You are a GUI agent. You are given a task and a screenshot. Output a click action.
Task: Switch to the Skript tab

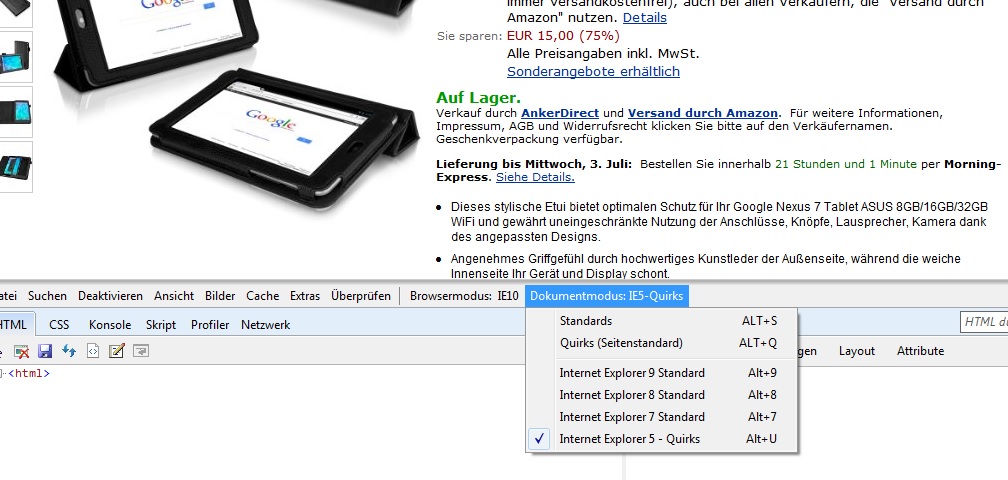161,325
